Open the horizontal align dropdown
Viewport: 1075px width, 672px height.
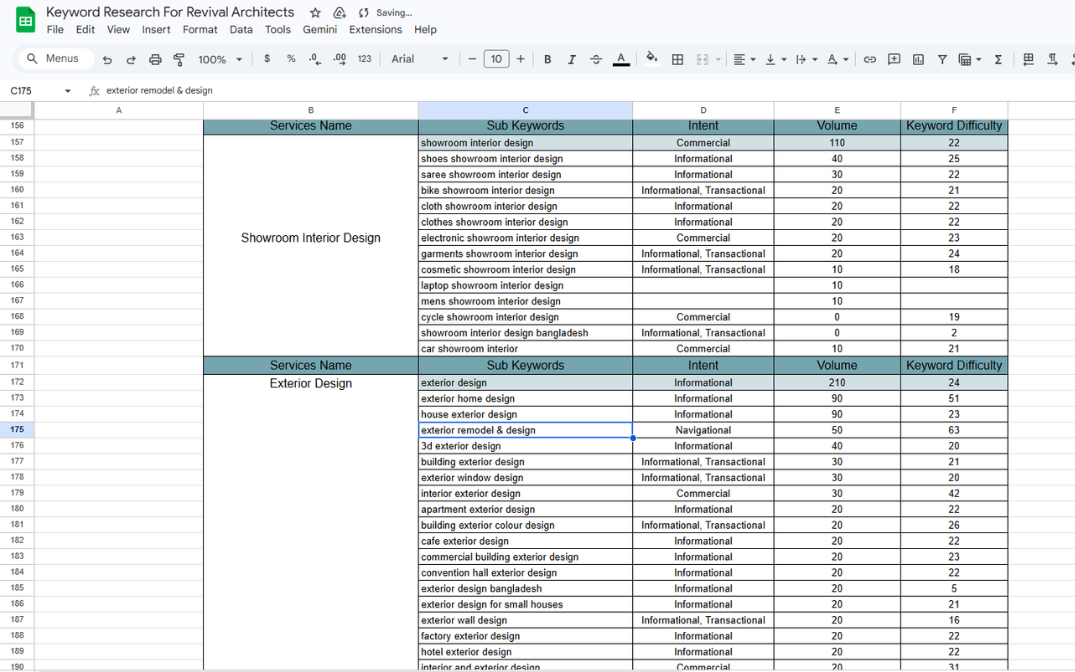click(744, 60)
